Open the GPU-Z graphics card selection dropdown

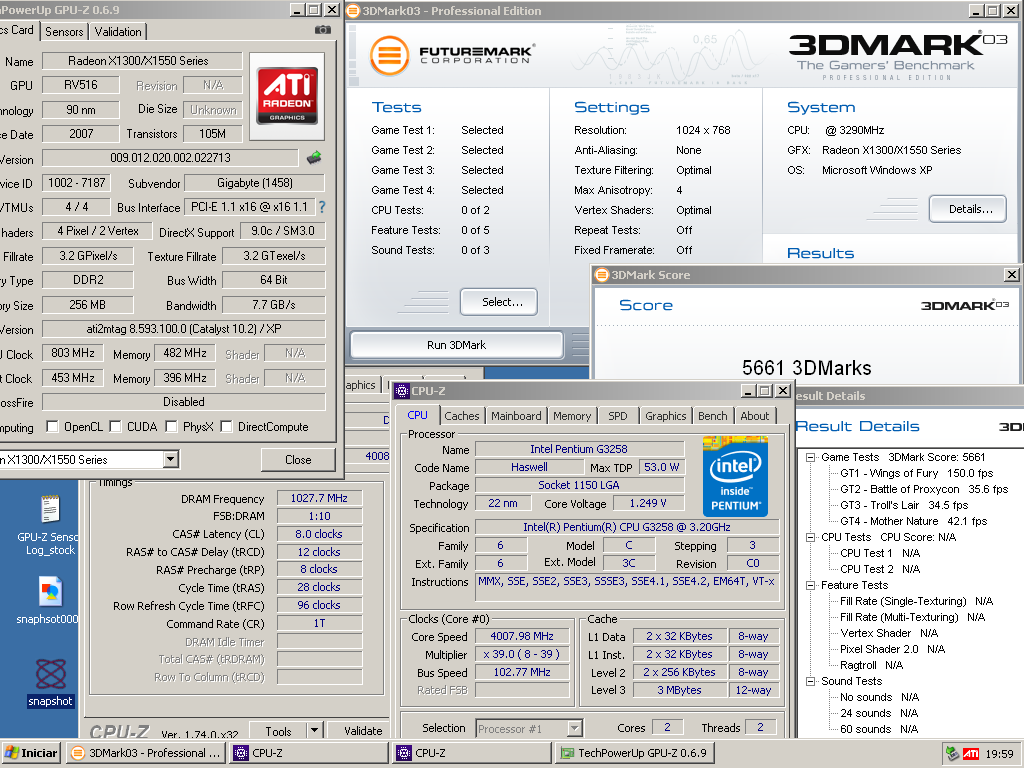[x=170, y=459]
